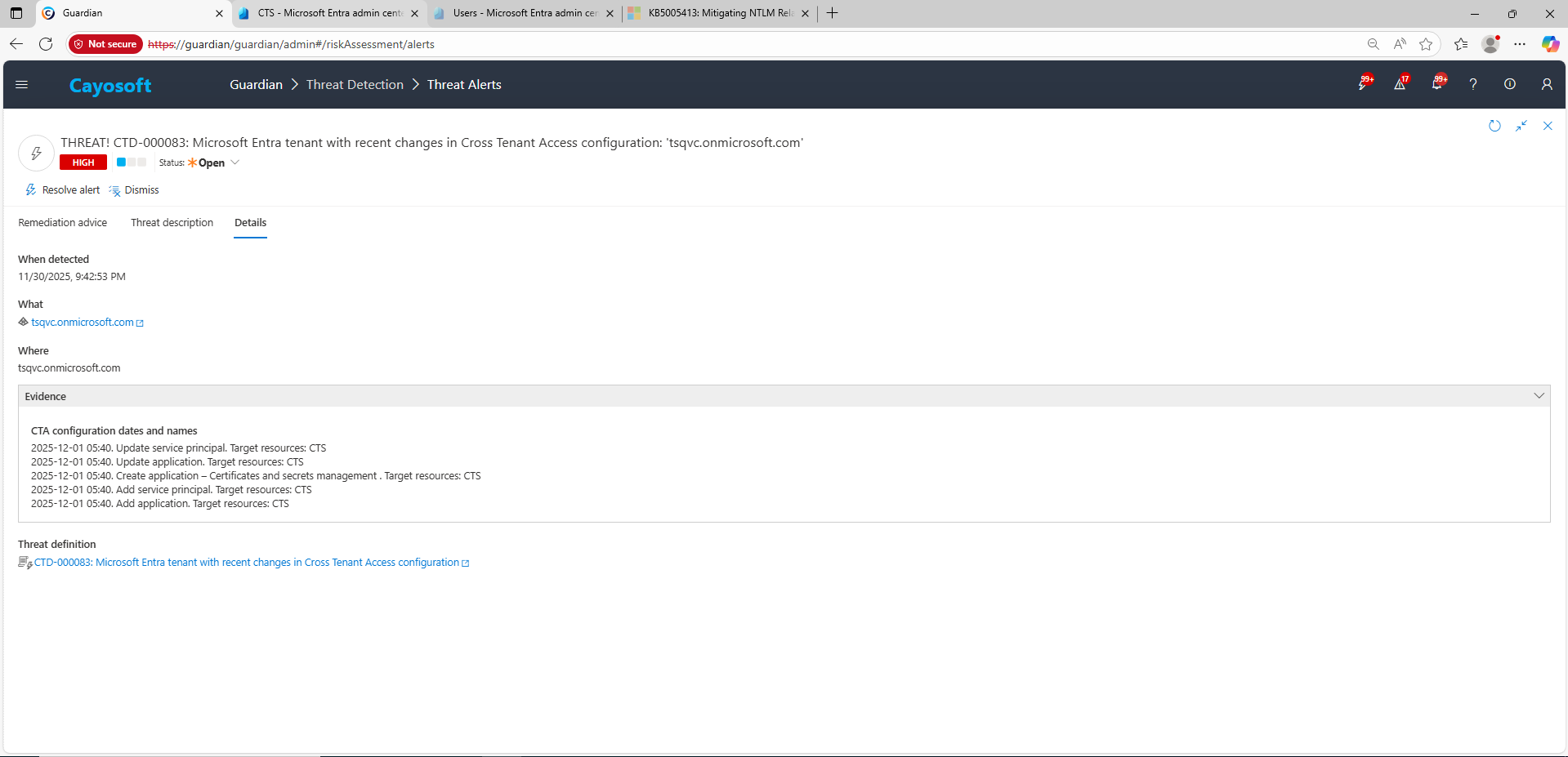The image size is (1568, 757).
Task: Open the bell notifications icon
Action: pos(1437,84)
